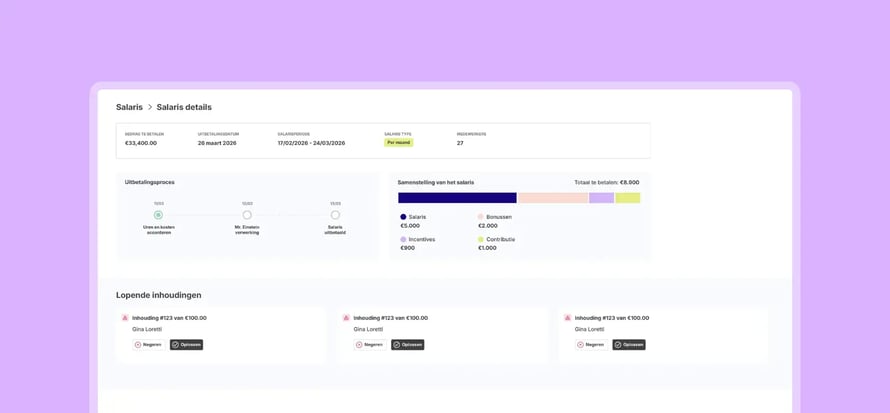Click Oplossen button on first deduction card
890x413 pixels.
[186, 344]
